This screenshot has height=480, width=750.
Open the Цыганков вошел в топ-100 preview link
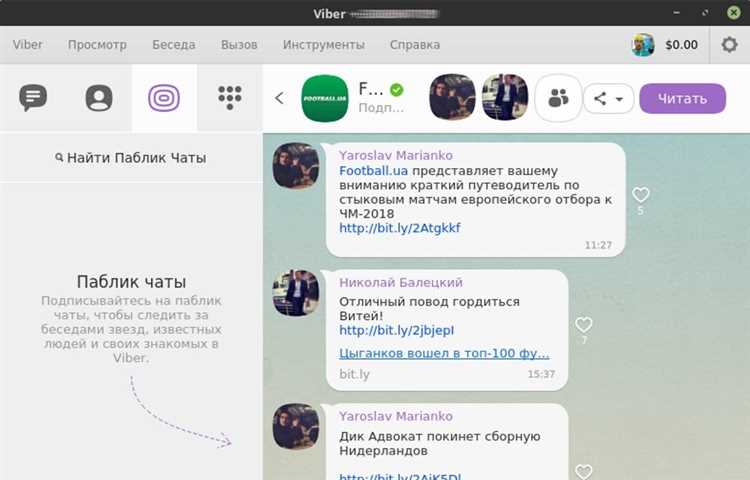tap(444, 353)
